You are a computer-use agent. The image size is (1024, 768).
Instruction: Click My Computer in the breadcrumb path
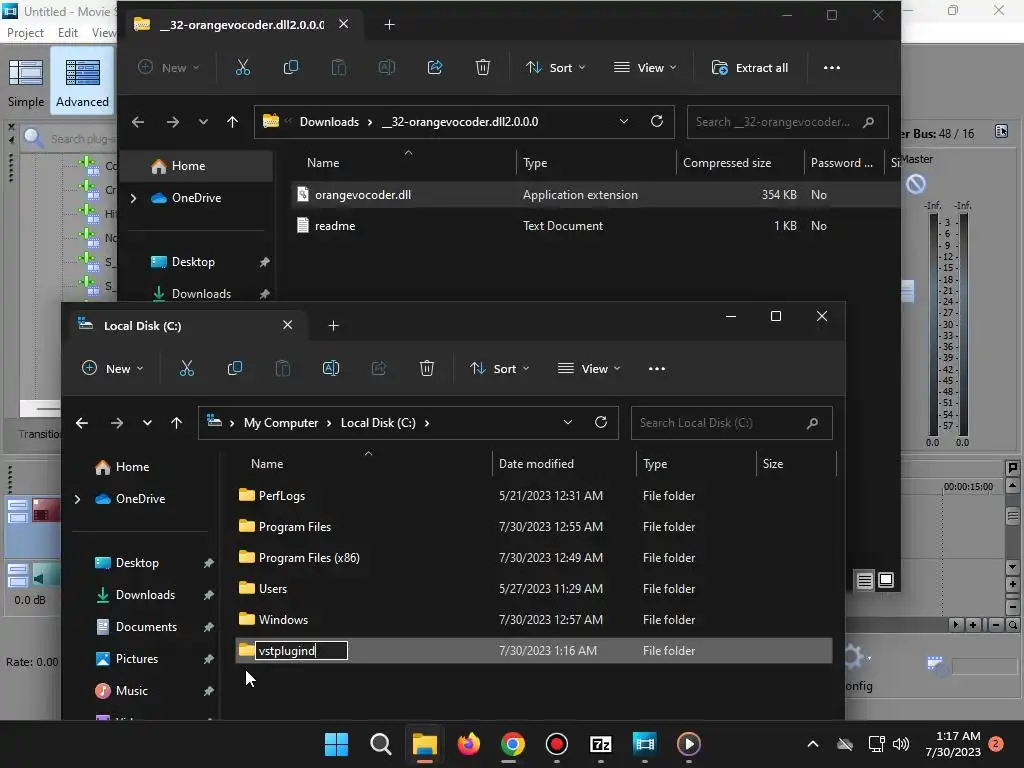tap(281, 423)
